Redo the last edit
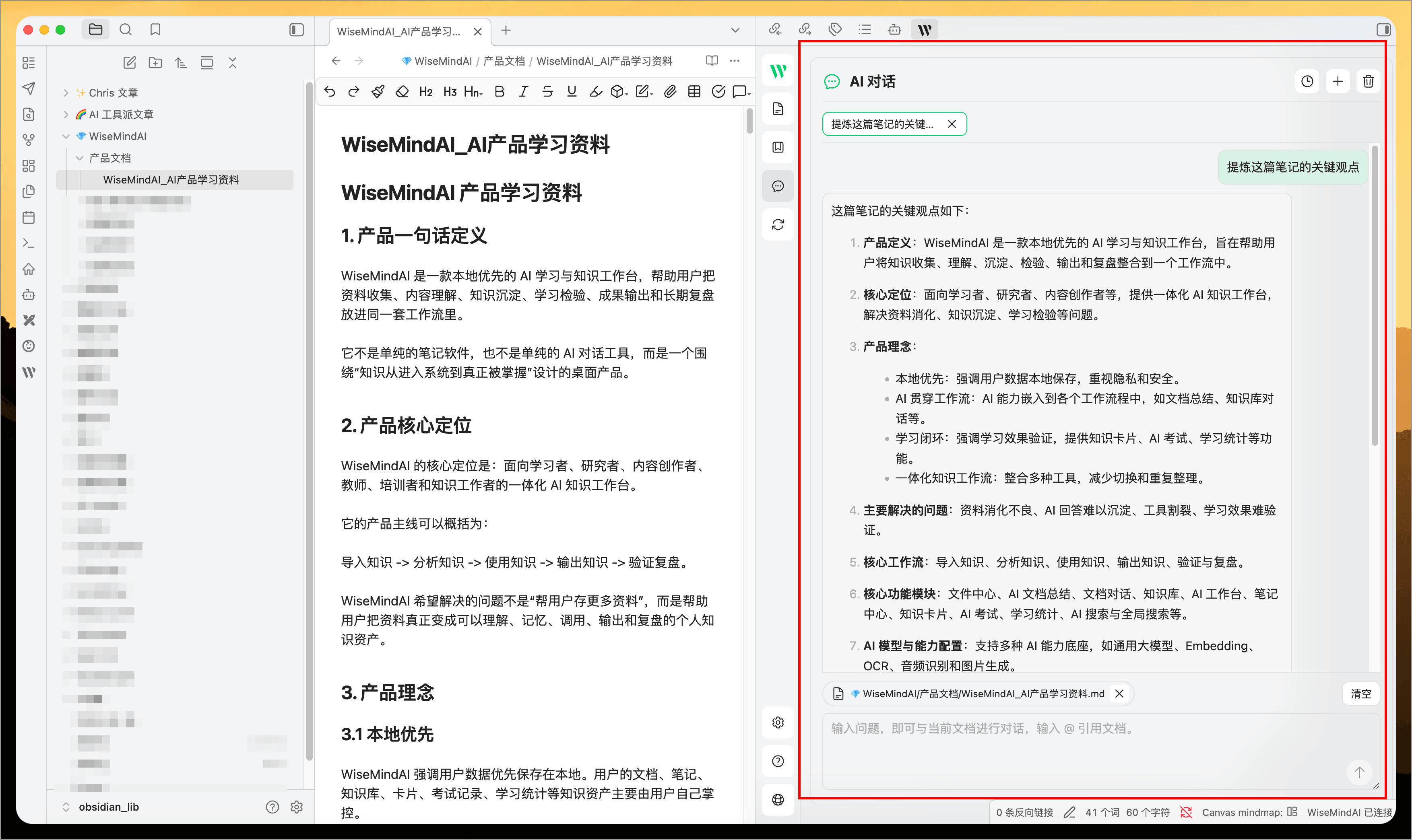The image size is (1412, 840). coord(354,91)
